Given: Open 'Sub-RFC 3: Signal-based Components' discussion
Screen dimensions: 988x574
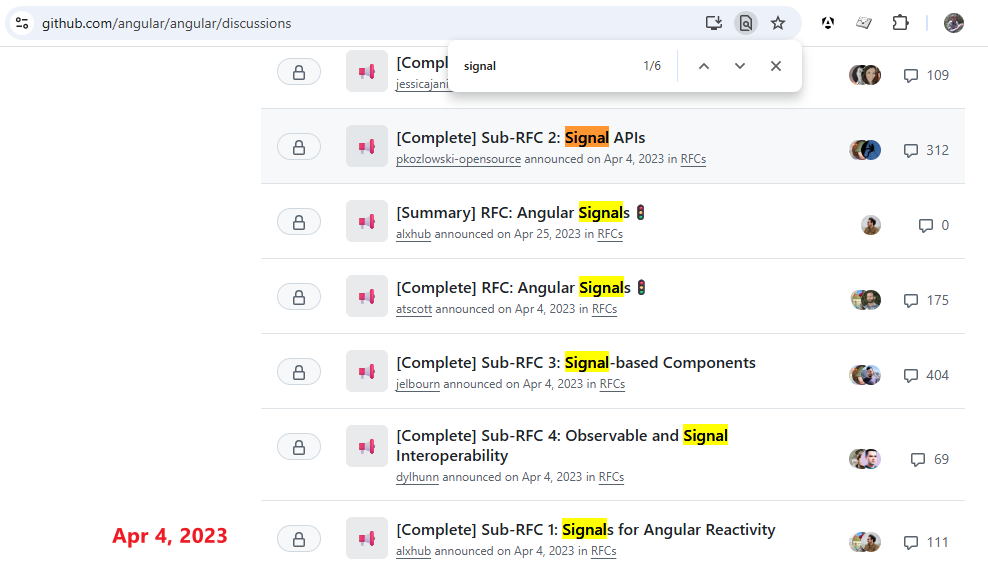Looking at the screenshot, I should coord(575,362).
